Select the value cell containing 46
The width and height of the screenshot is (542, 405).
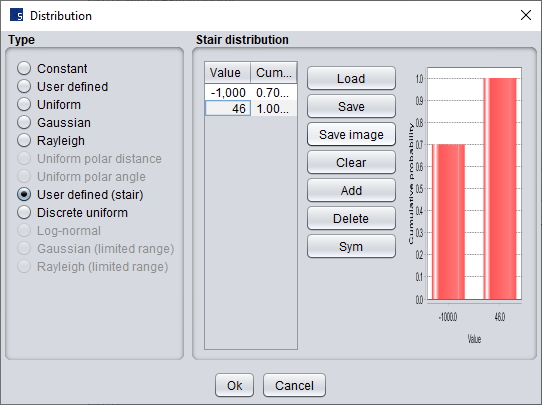pos(228,109)
